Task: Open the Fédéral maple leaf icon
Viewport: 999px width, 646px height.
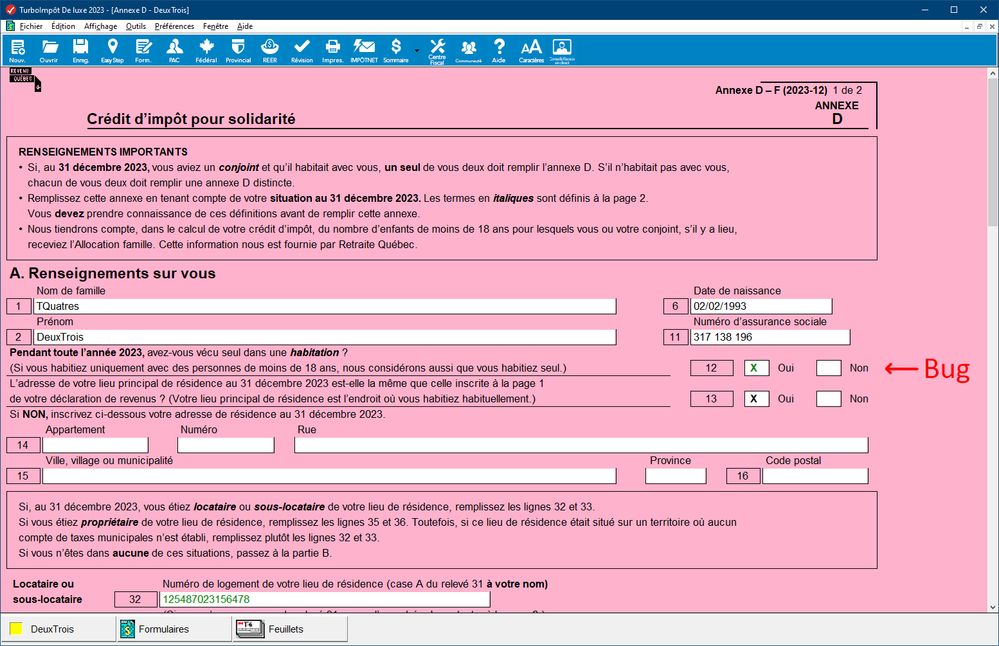Action: (206, 50)
